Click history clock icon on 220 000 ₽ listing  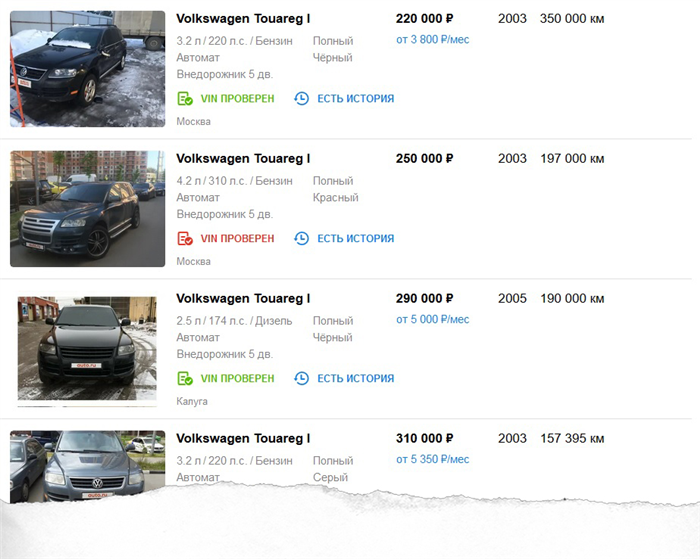[301, 99]
